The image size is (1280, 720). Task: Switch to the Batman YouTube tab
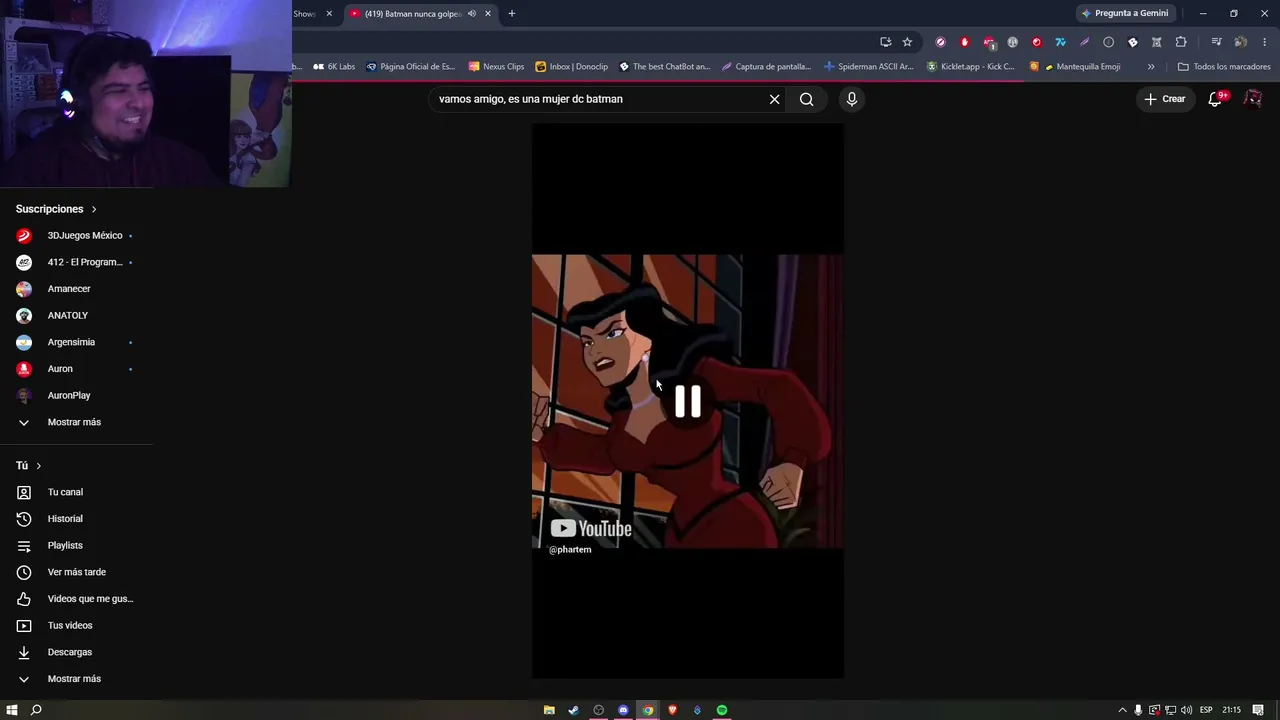click(x=412, y=14)
